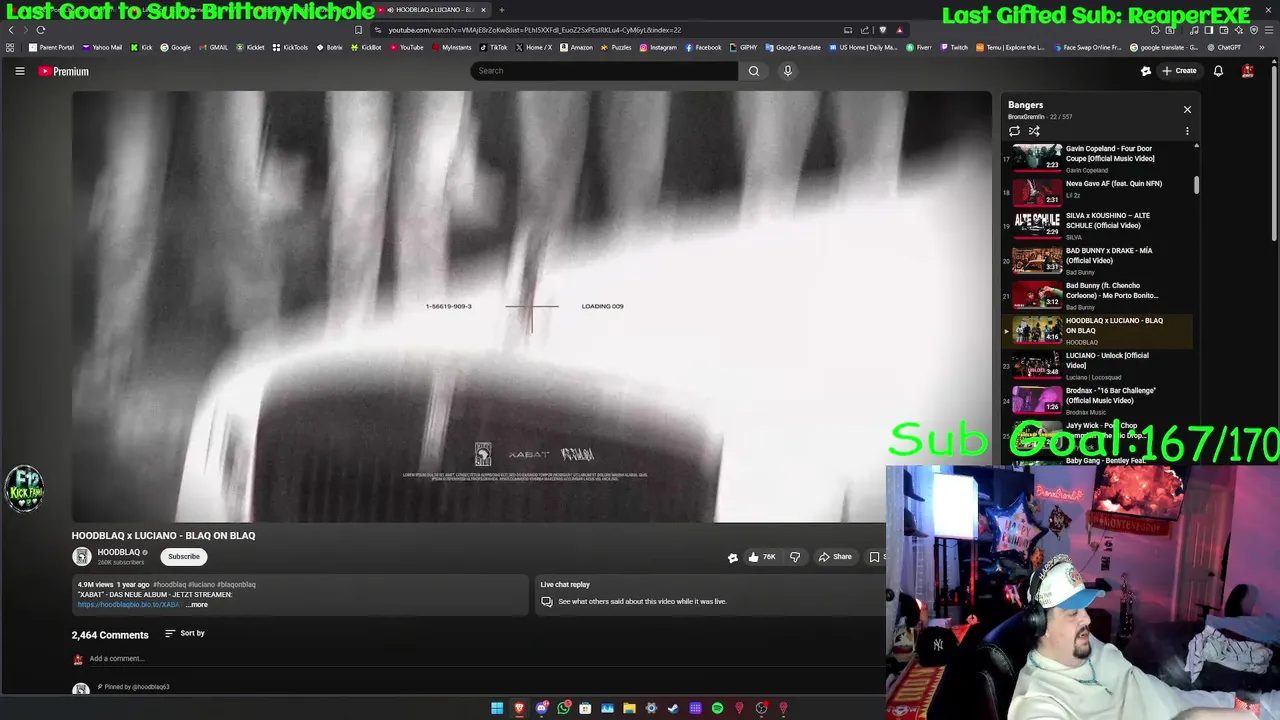This screenshot has width=1280, height=720.
Task: Open a new browser tab with plus
Action: click(x=502, y=10)
